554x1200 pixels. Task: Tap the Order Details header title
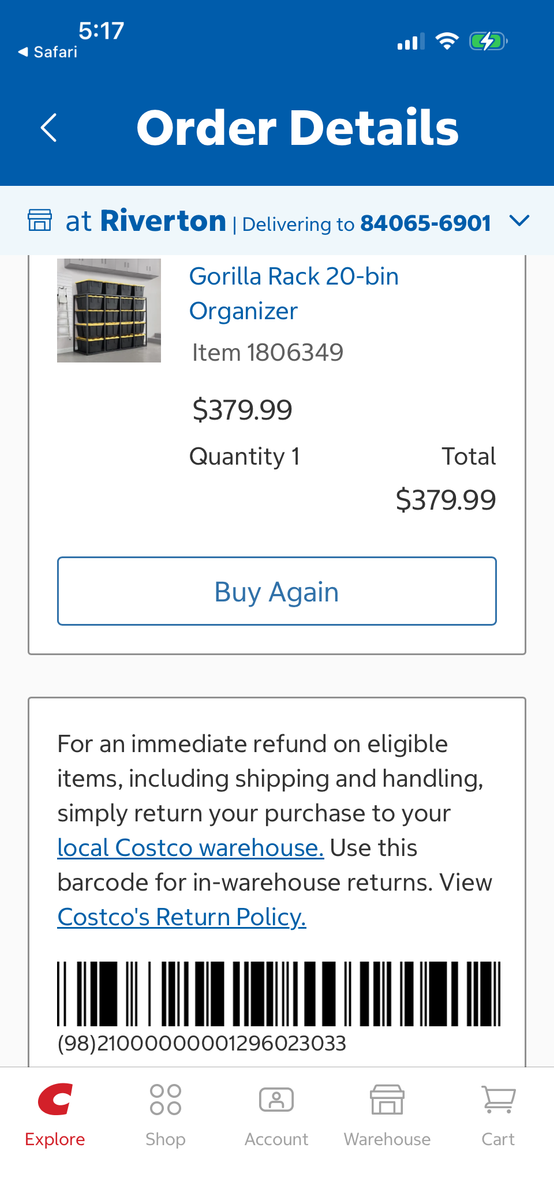(298, 128)
